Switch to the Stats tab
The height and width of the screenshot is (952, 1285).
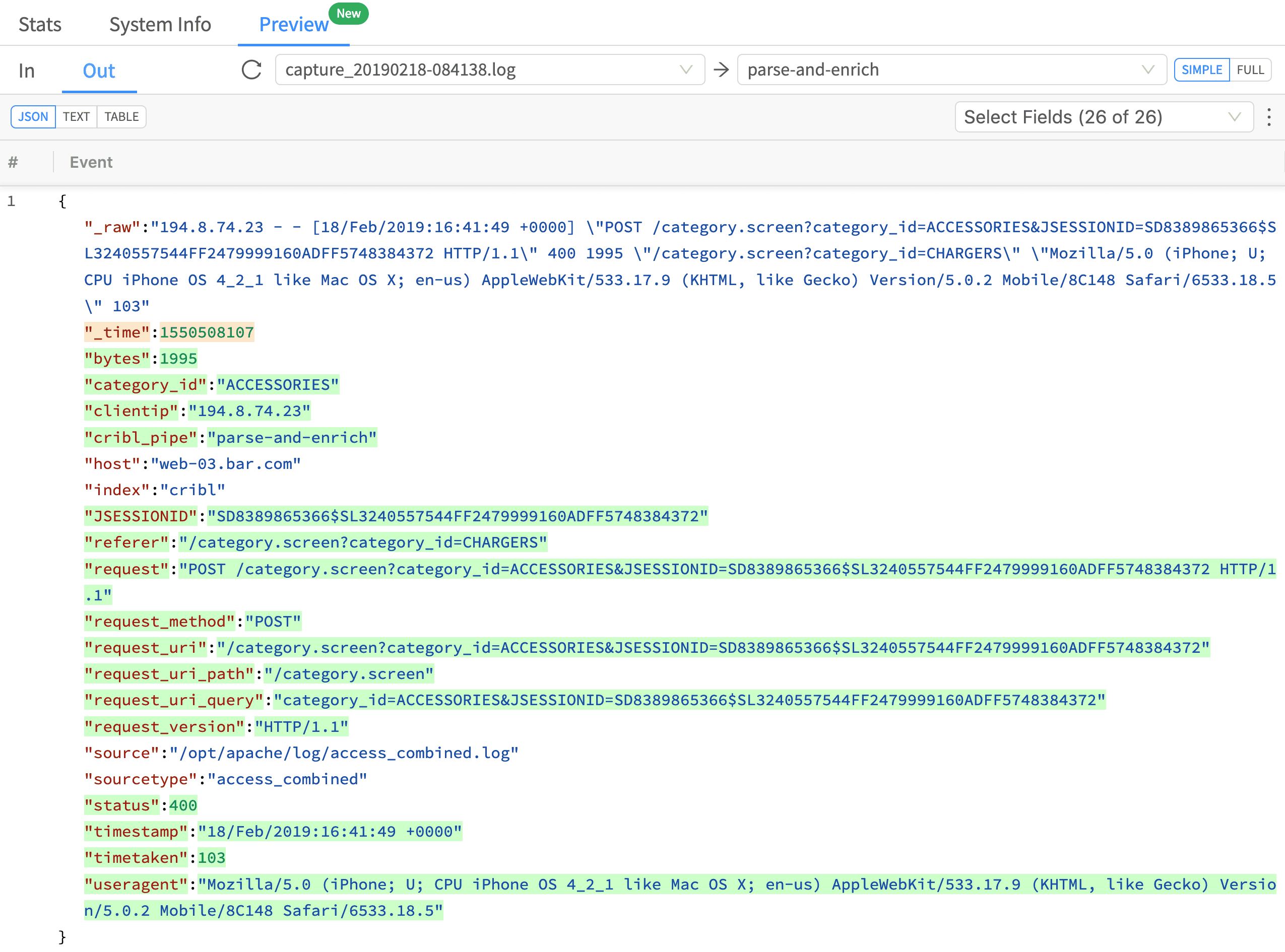40,24
